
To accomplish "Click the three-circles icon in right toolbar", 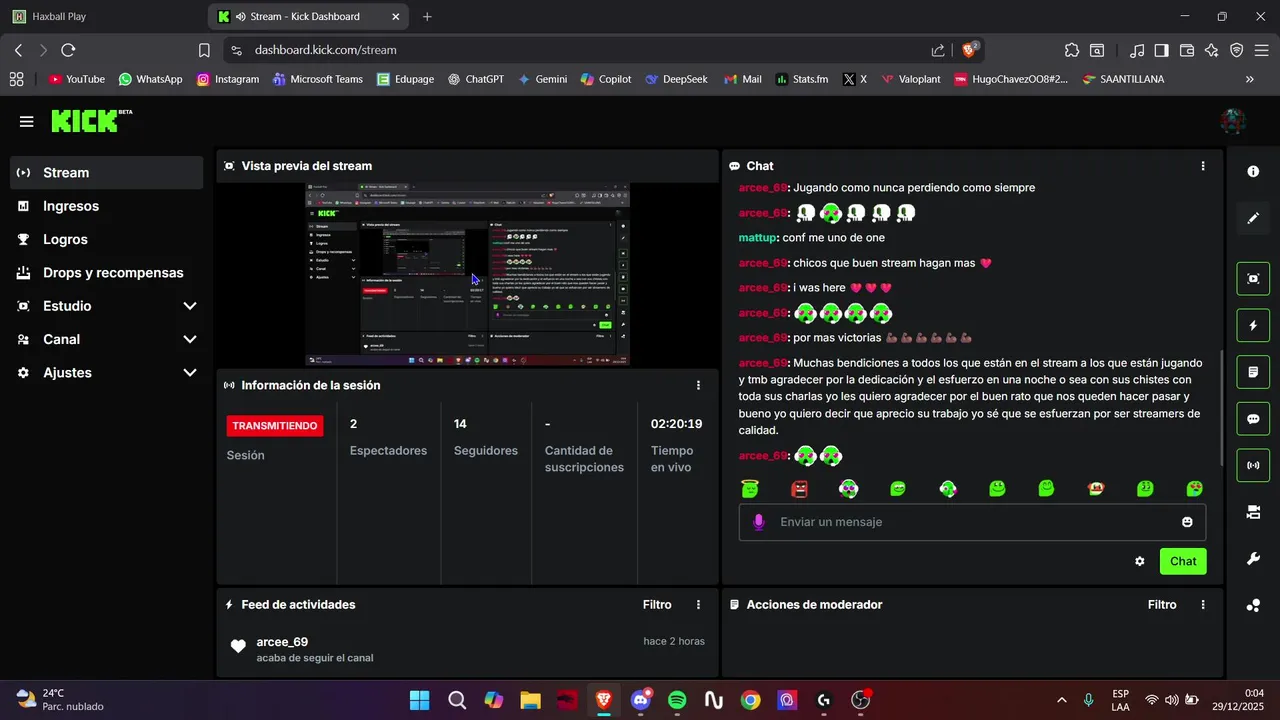I will coord(1253,605).
